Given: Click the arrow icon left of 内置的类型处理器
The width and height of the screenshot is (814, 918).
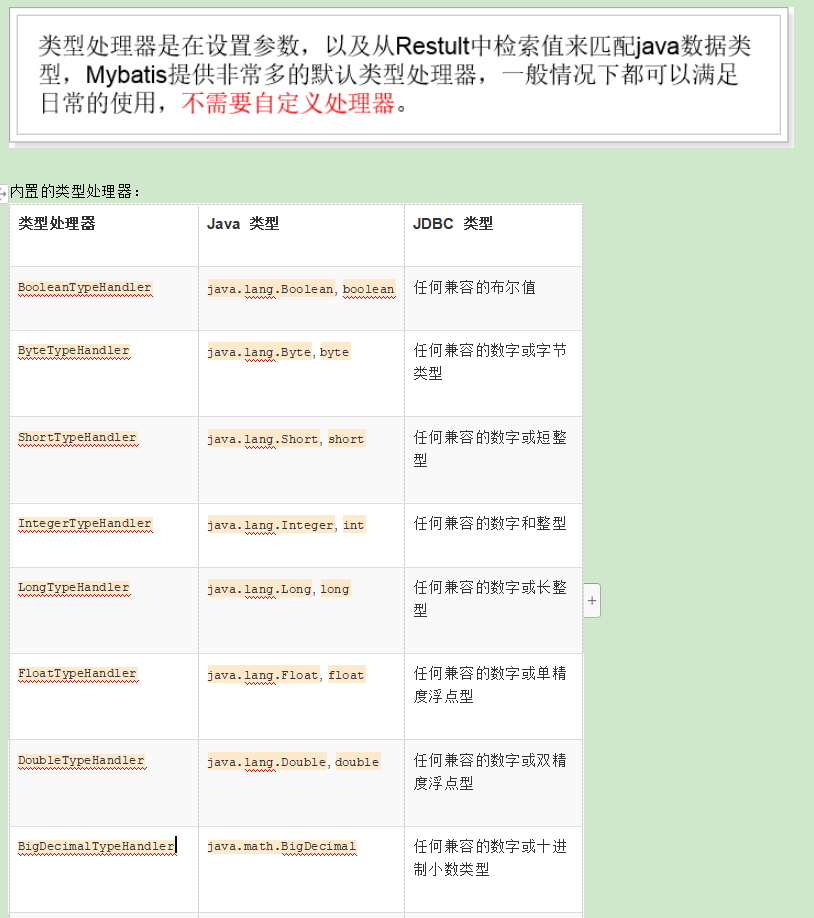Looking at the screenshot, I should pyautogui.click(x=4, y=193).
